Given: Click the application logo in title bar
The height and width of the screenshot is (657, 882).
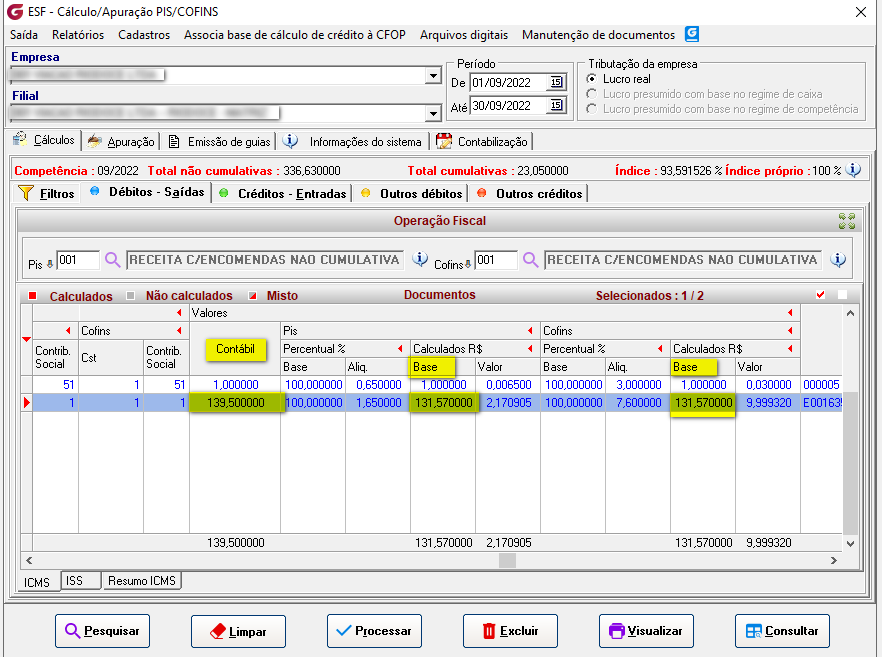Looking at the screenshot, I should pyautogui.click(x=15, y=11).
